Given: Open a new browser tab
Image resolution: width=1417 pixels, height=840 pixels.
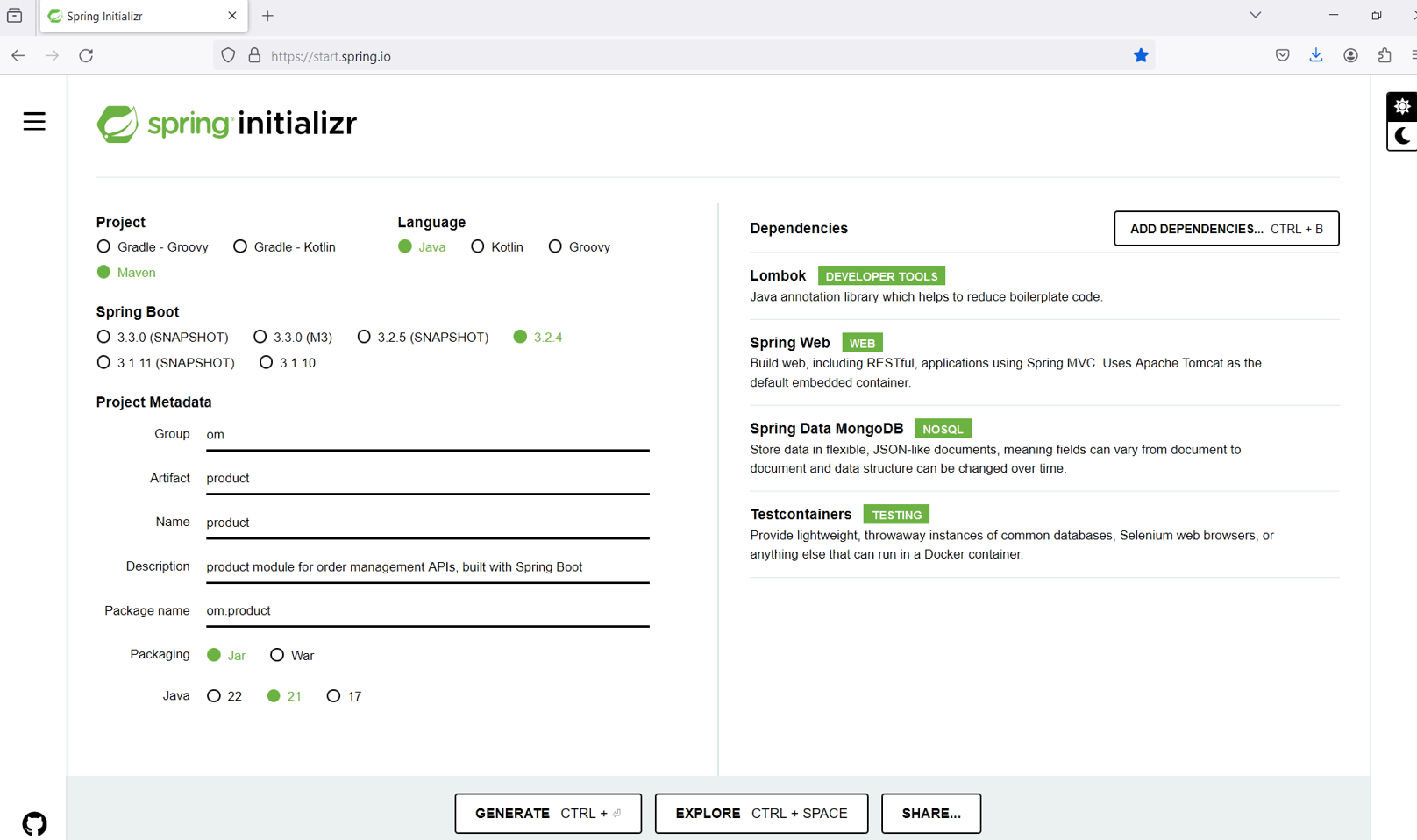Looking at the screenshot, I should 267,16.
